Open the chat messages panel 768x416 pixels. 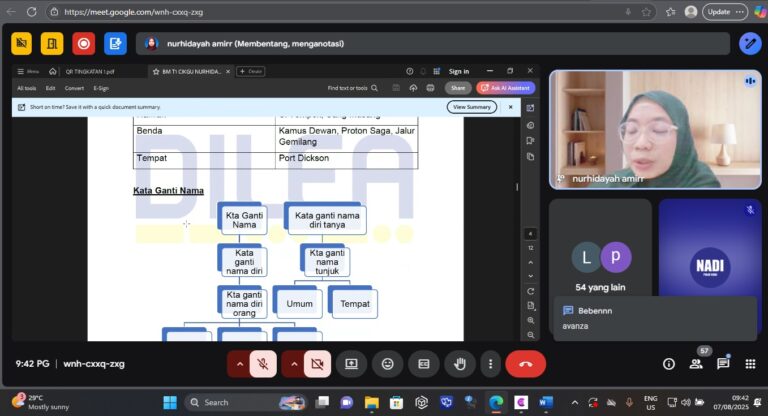pos(723,364)
